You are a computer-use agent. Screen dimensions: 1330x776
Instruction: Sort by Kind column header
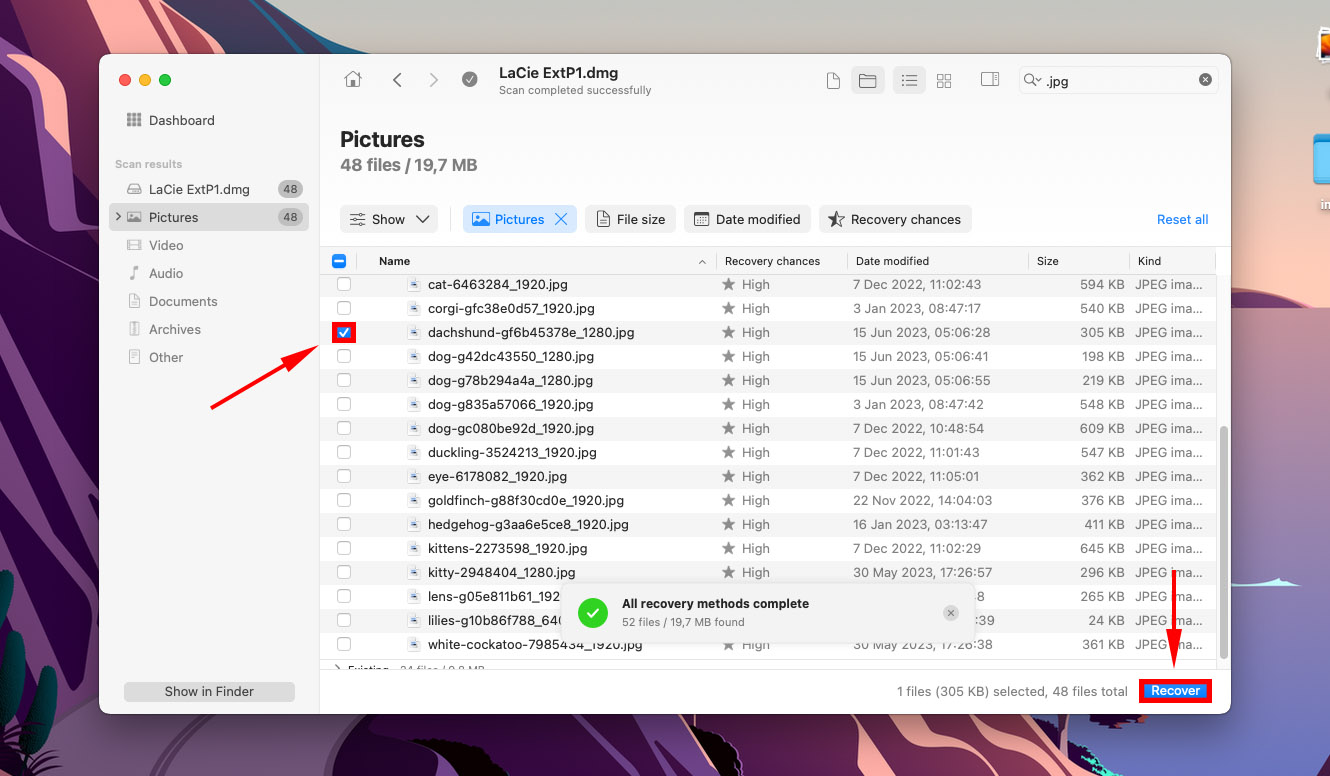click(1149, 261)
